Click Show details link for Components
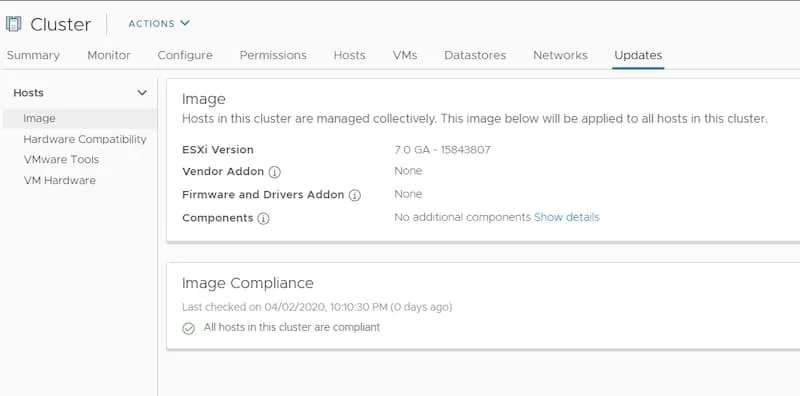Viewport: 800px width, 396px height. click(x=566, y=217)
